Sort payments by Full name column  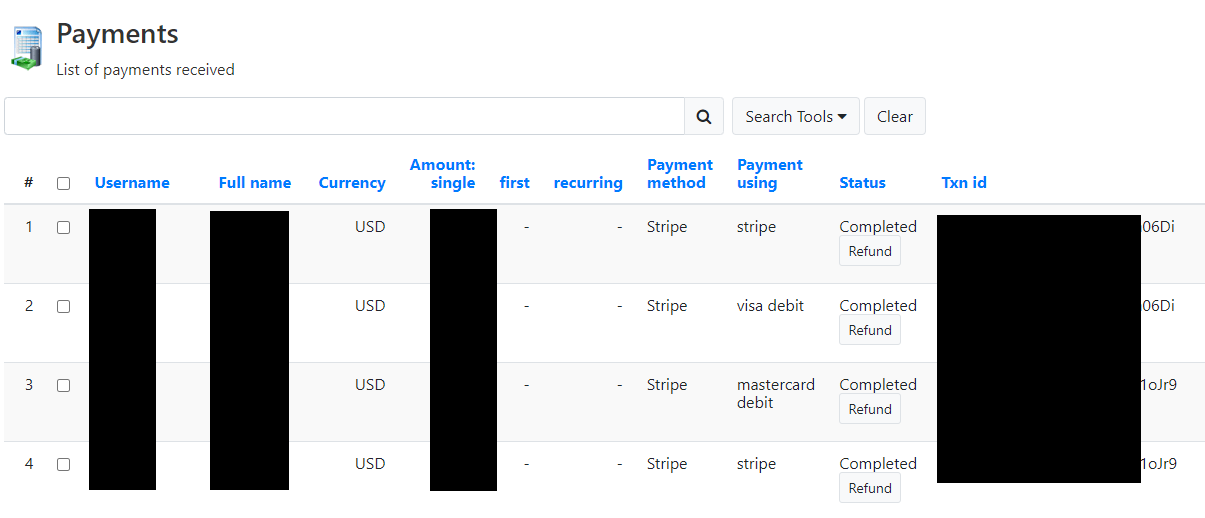255,183
